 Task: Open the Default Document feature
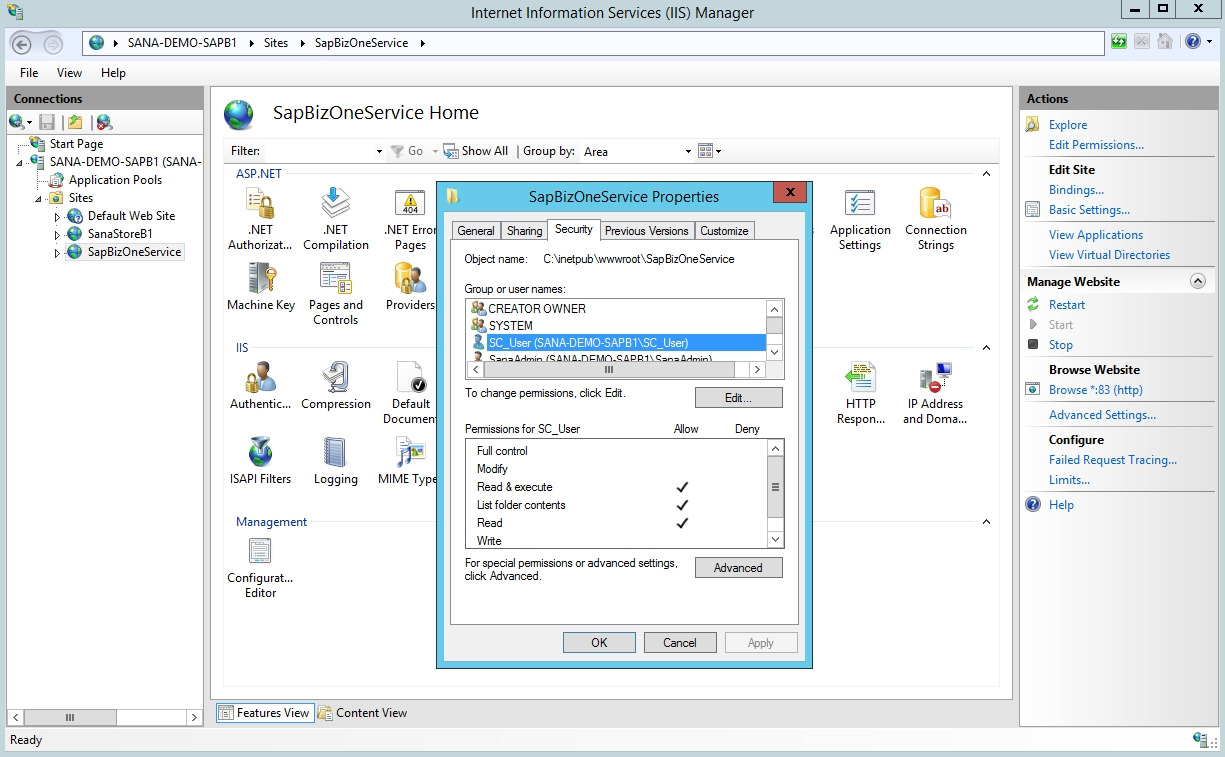pyautogui.click(x=410, y=393)
